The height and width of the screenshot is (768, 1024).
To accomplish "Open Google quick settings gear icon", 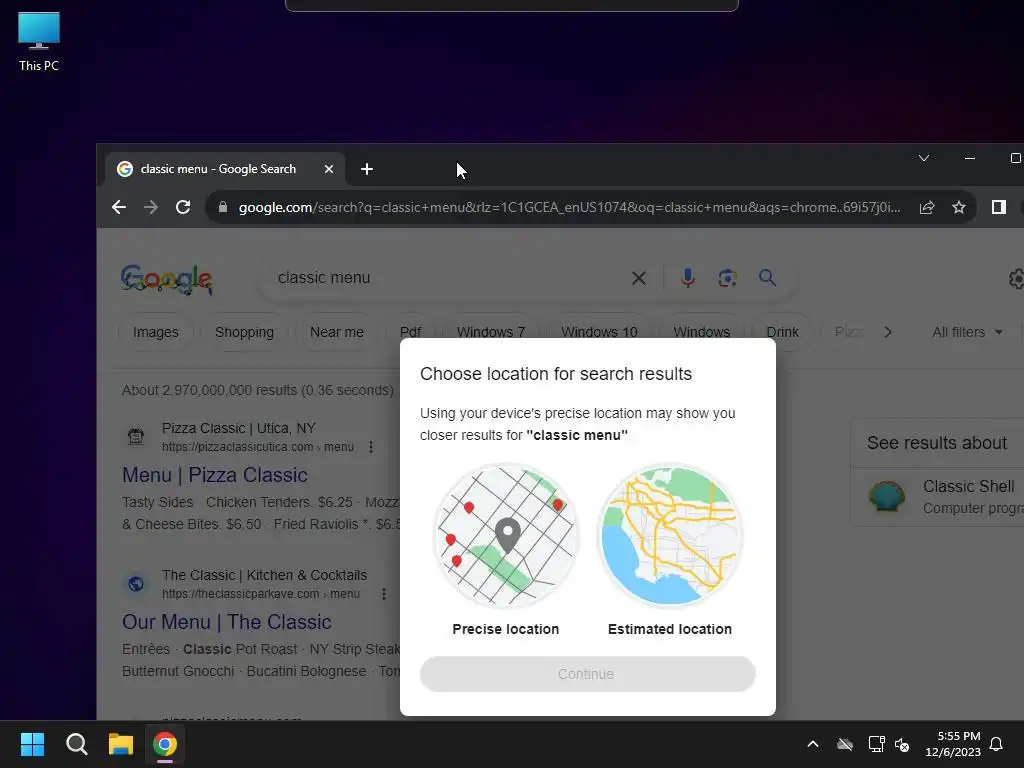I will [x=1016, y=279].
